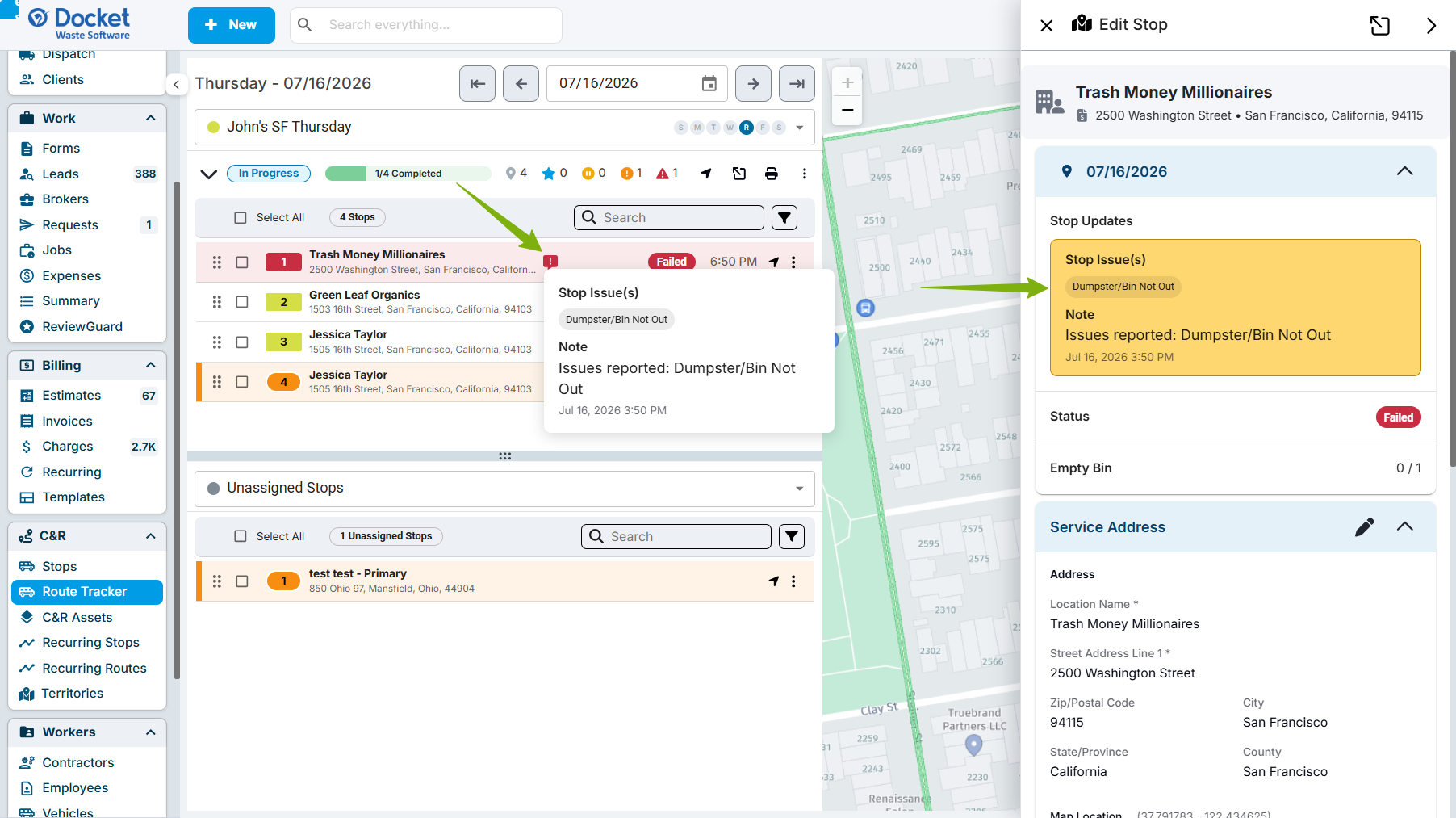Viewport: 1456px width, 818px height.
Task: Collapse the Billing sidebar section
Action: [150, 365]
